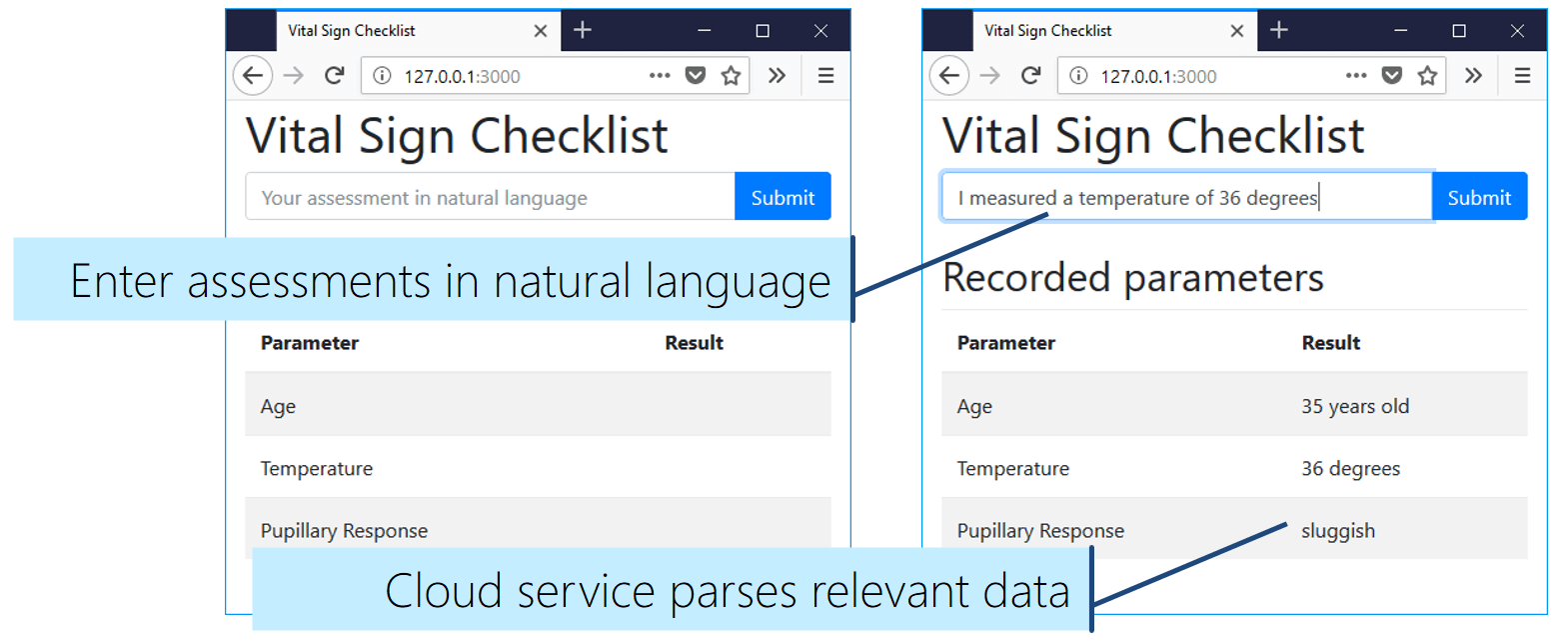Open a new tab in the left browser window

point(583,31)
